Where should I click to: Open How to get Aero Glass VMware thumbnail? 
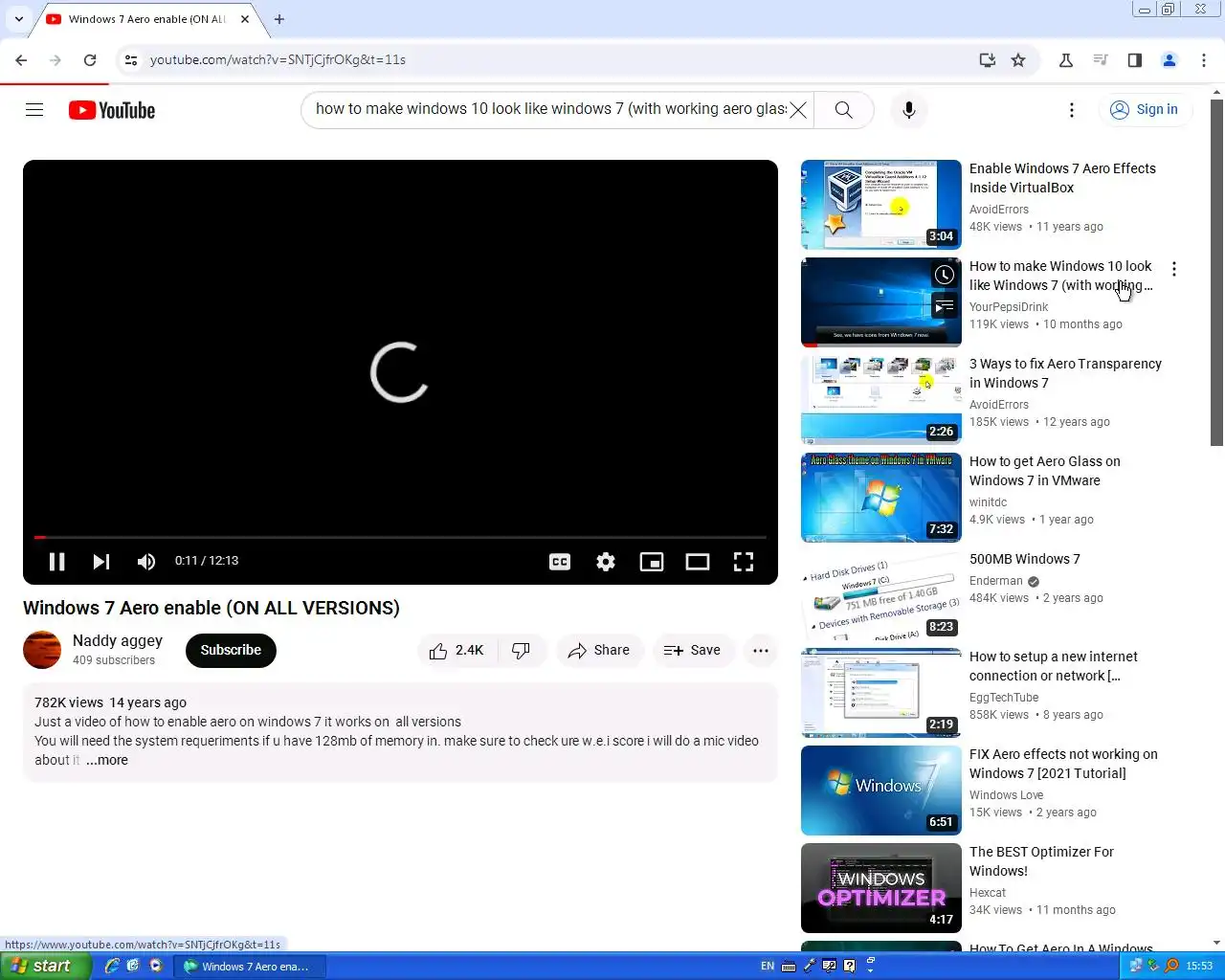click(x=881, y=498)
